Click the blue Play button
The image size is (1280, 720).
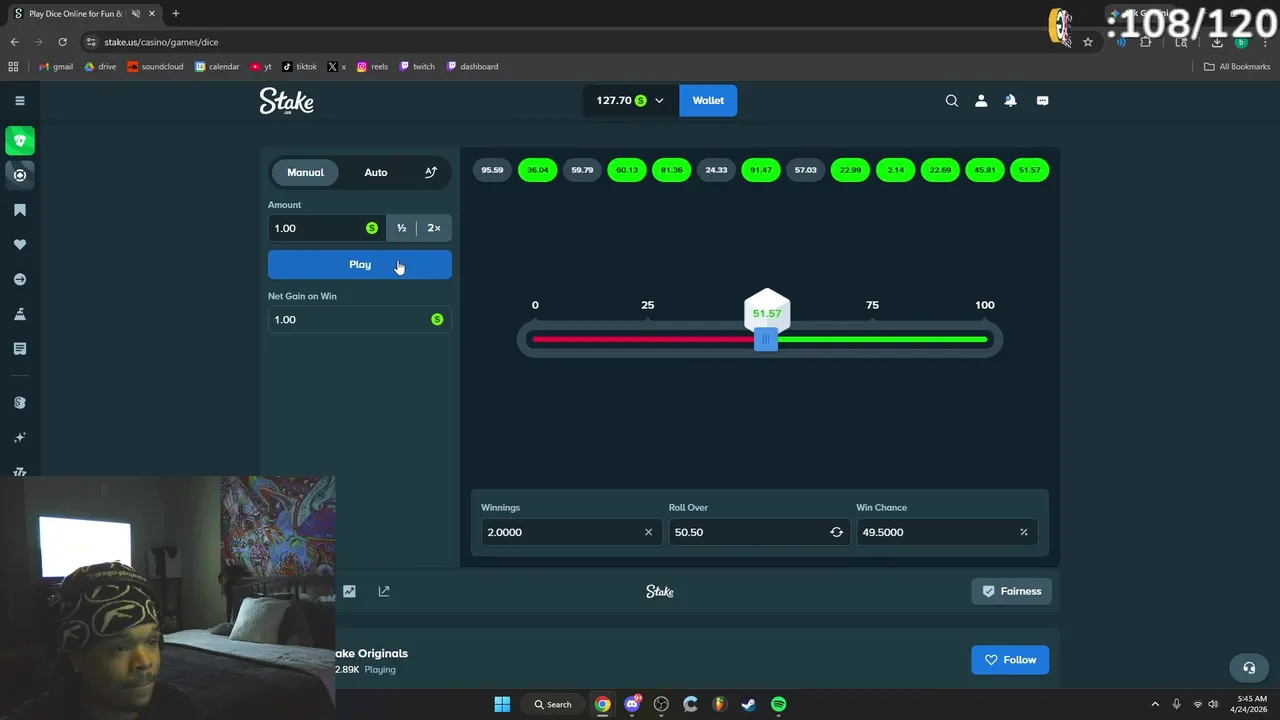click(x=360, y=264)
